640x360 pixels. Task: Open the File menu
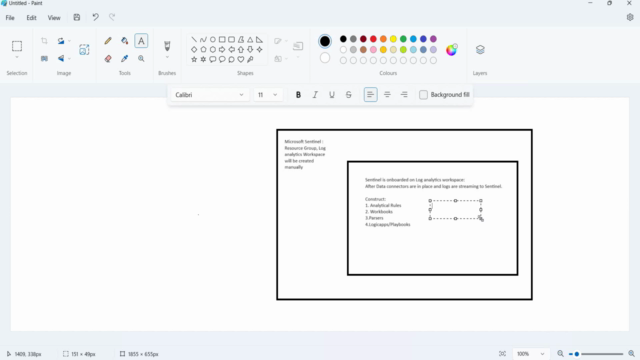pyautogui.click(x=10, y=18)
